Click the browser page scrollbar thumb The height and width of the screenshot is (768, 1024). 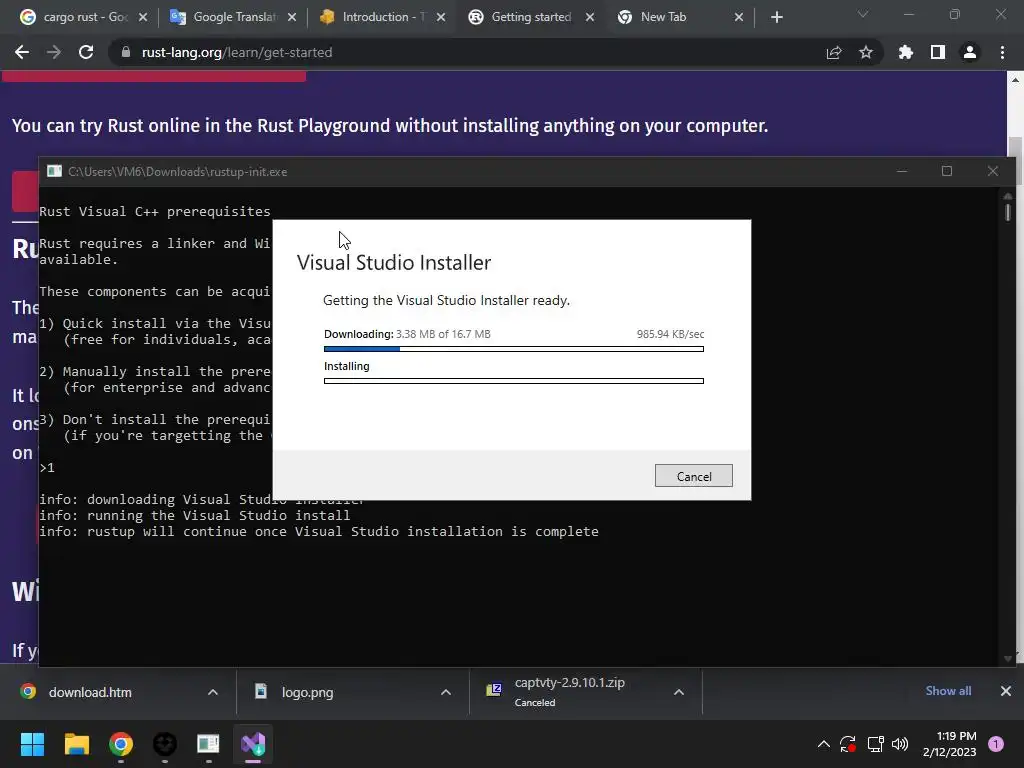[1015, 161]
